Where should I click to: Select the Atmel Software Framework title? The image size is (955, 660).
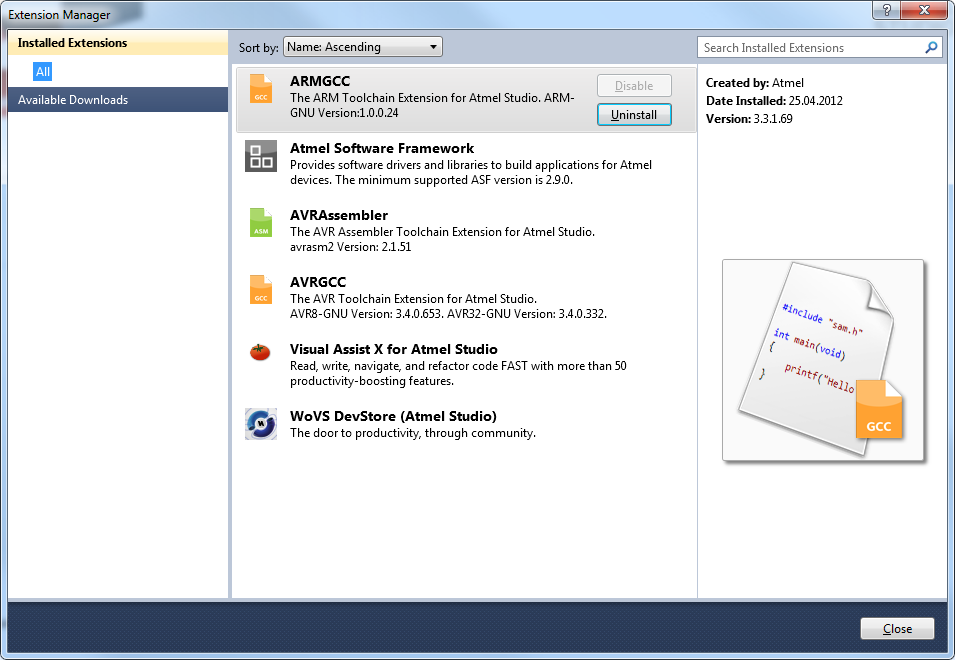tap(382, 148)
